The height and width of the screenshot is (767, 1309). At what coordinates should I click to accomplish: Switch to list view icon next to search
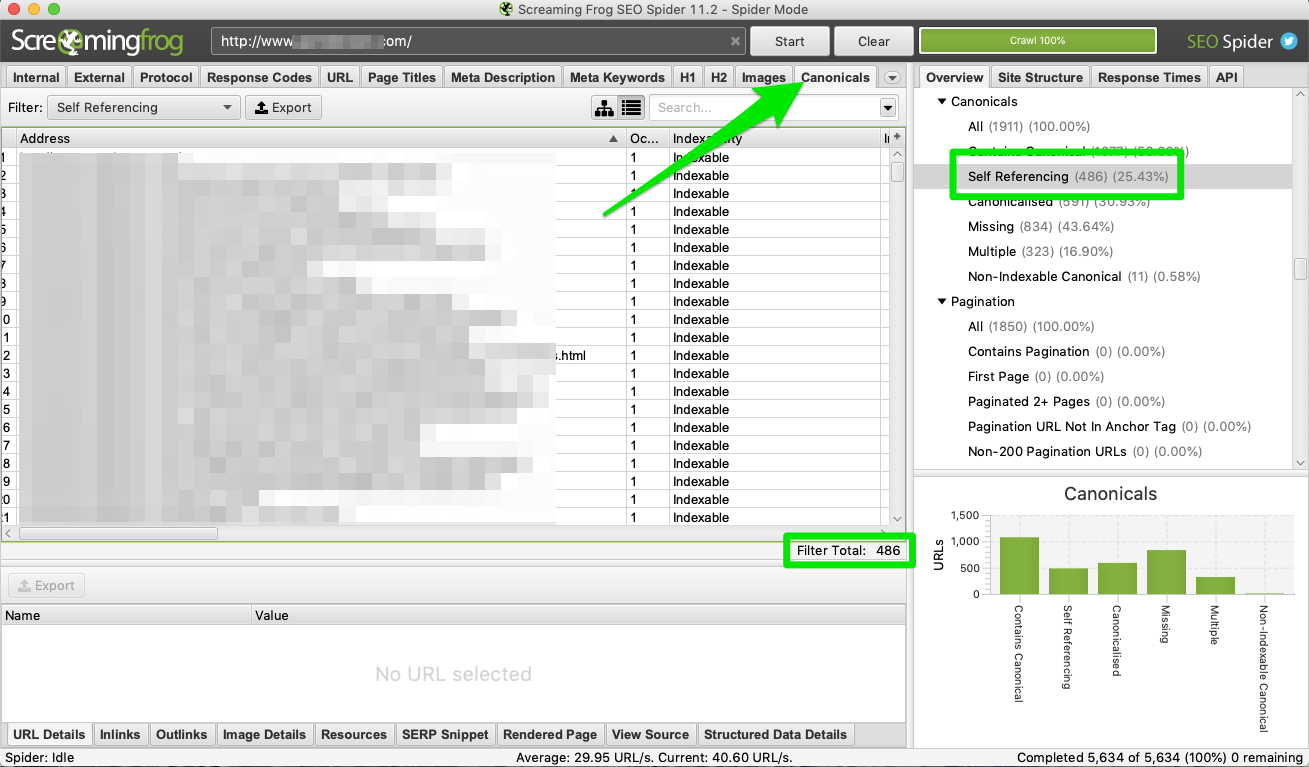point(633,107)
